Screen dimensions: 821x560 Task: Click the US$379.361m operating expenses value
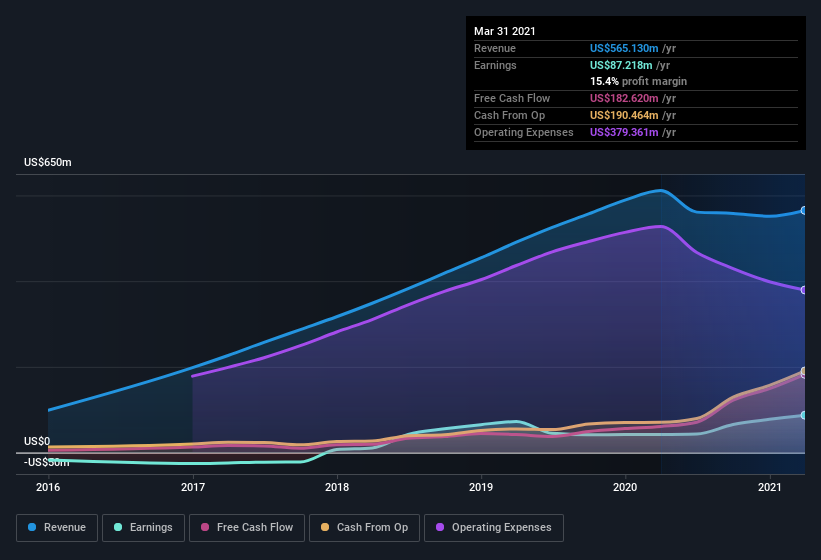pos(624,132)
